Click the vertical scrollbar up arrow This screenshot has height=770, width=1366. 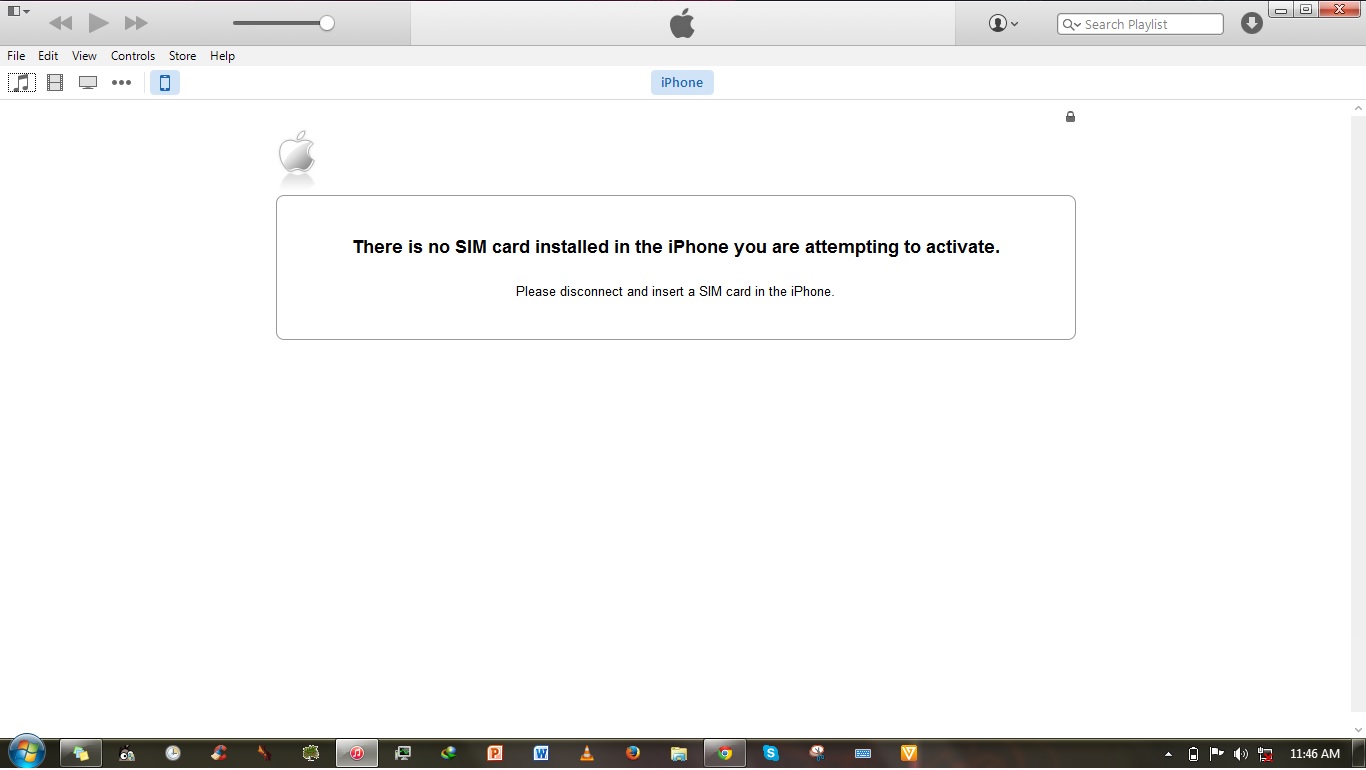1358,108
